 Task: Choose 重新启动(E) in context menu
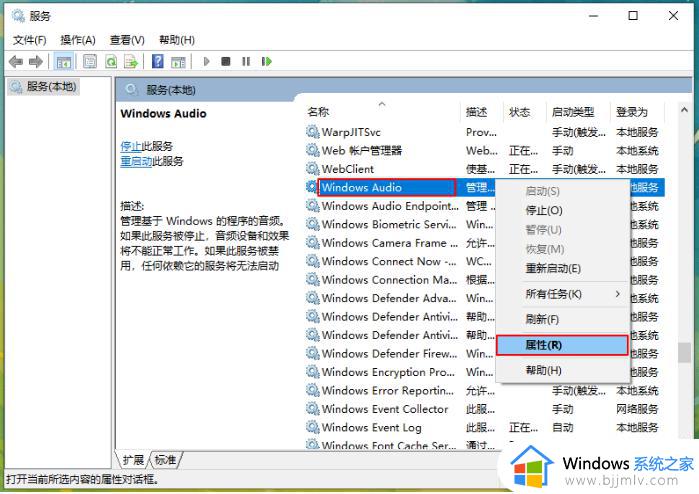(x=562, y=268)
